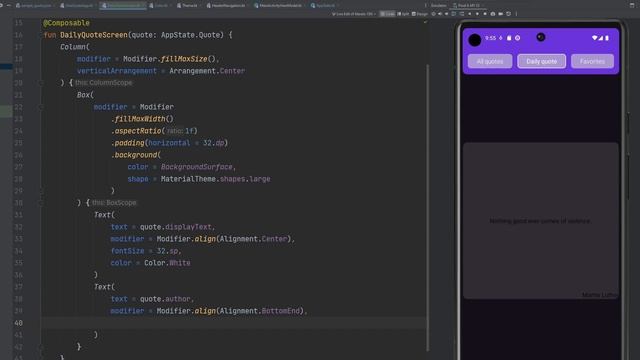Click Color.White on line 35
The image size is (640, 360).
pos(167,263)
